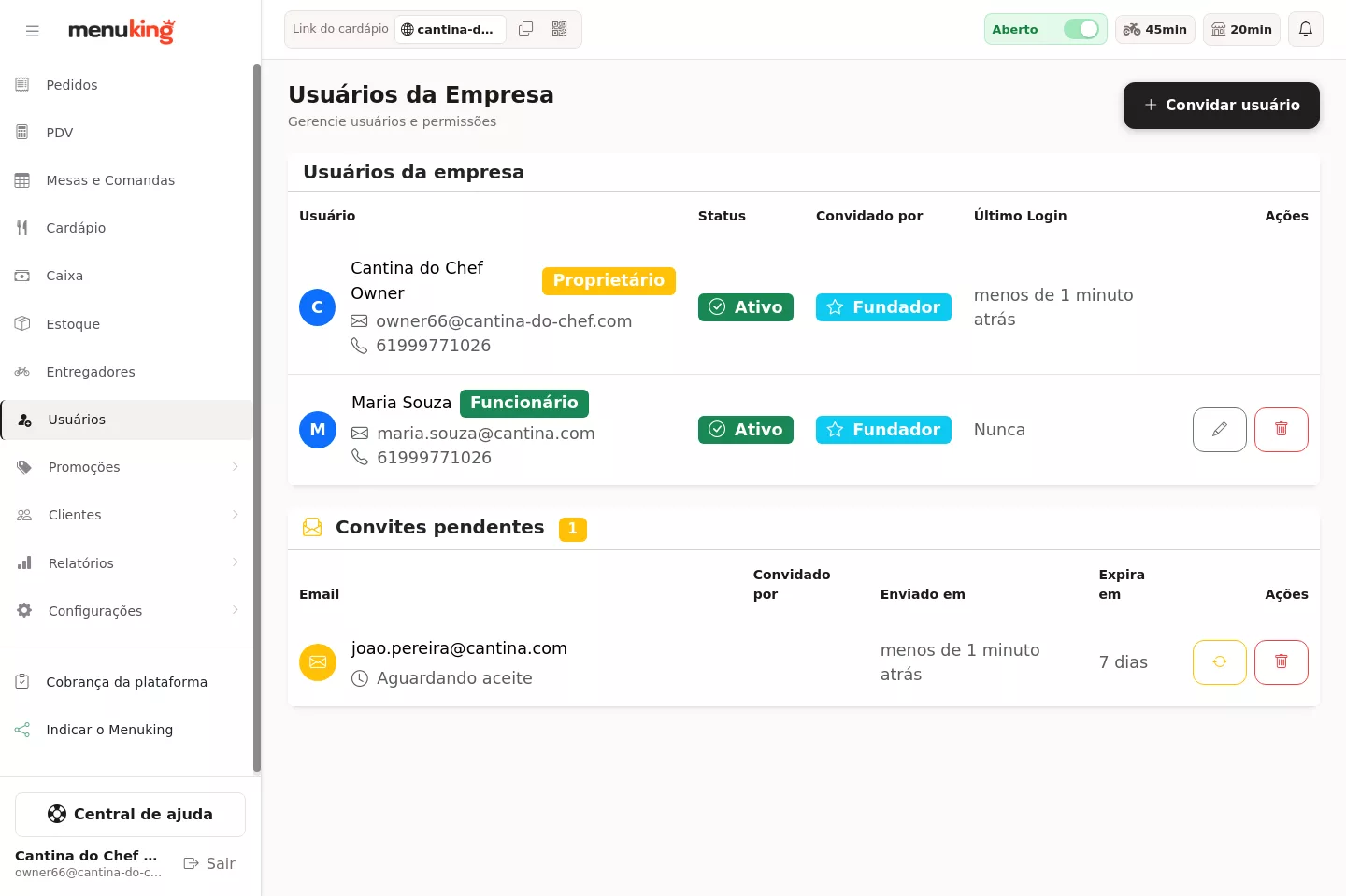Click maria.souza@cantina.com email
Image resolution: width=1346 pixels, height=896 pixels.
coord(486,434)
